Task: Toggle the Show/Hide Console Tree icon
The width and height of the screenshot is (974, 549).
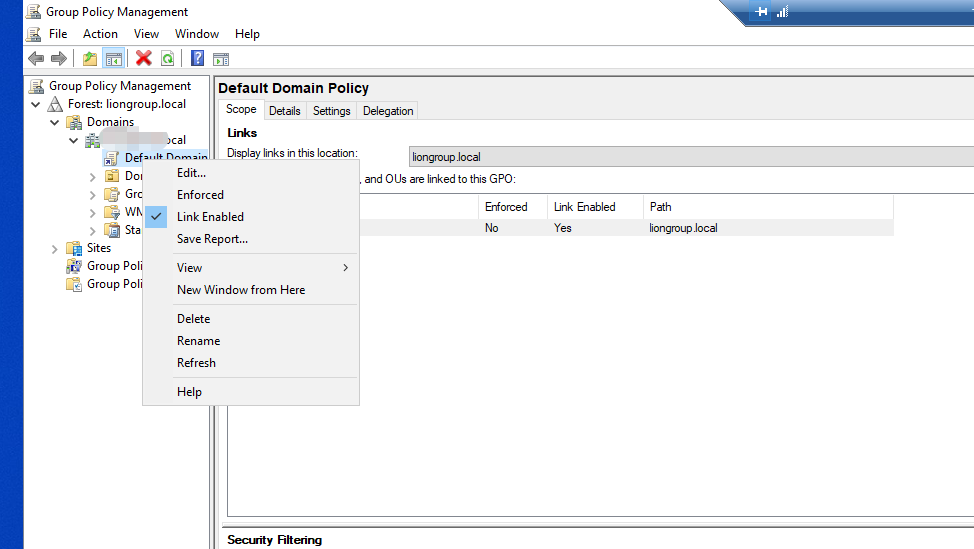Action: click(114, 58)
